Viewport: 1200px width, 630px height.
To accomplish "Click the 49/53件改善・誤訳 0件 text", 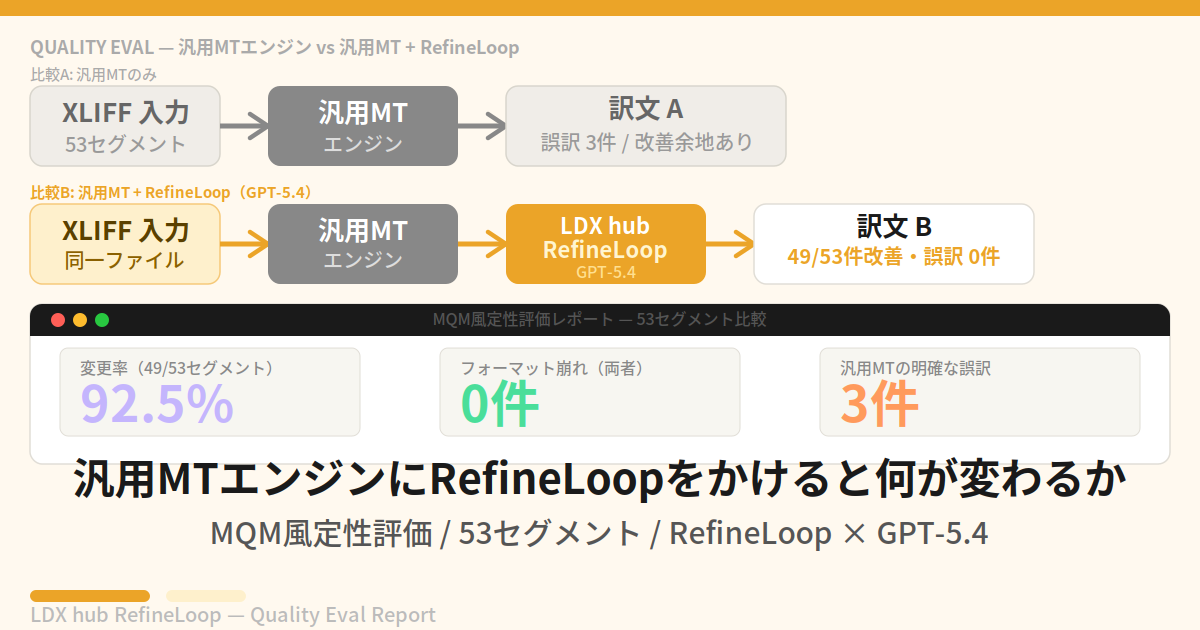I will pos(894,256).
